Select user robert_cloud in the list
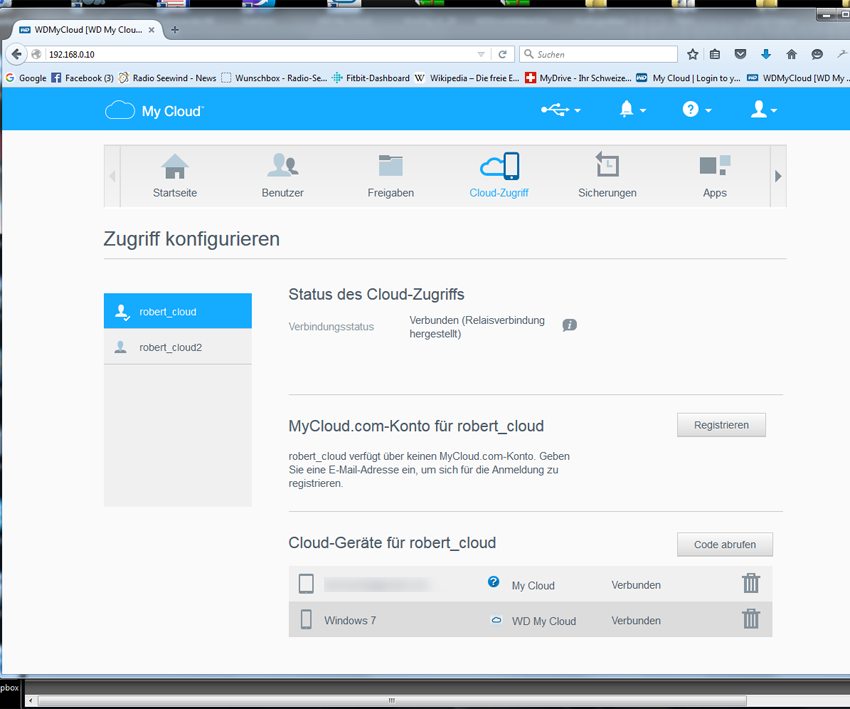 click(x=178, y=311)
